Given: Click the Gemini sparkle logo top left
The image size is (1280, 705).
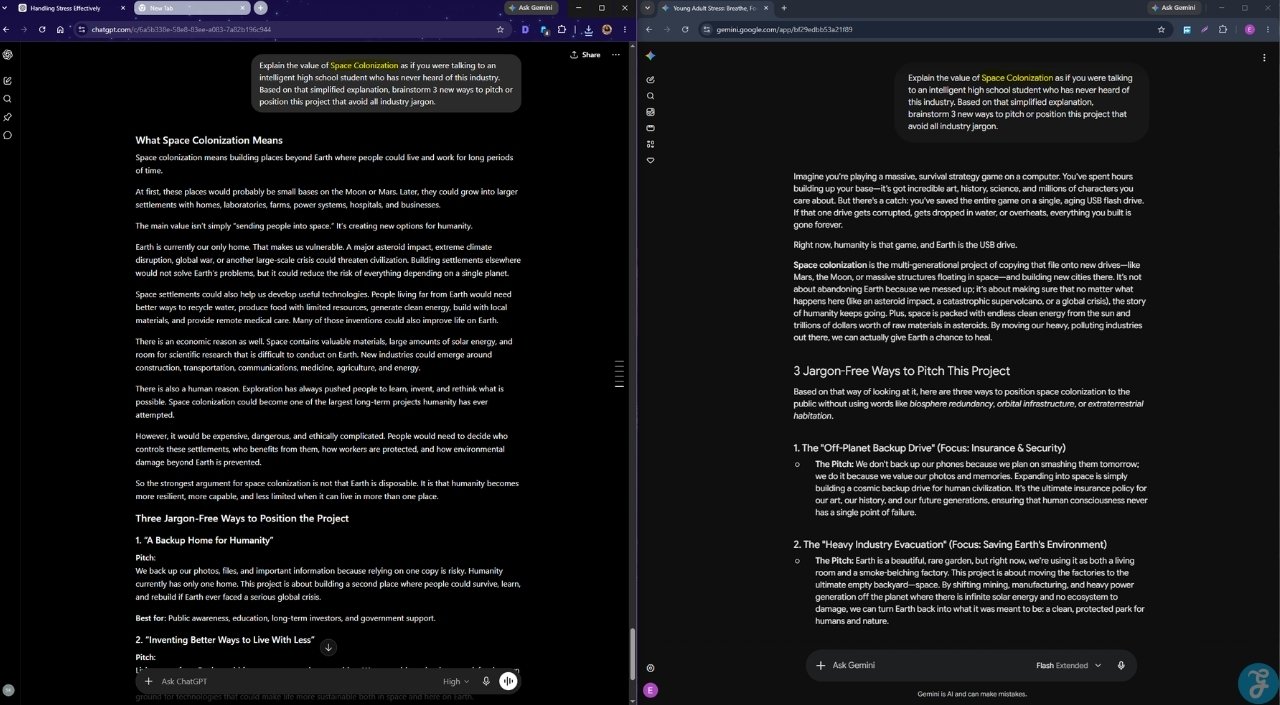Looking at the screenshot, I should click(650, 56).
